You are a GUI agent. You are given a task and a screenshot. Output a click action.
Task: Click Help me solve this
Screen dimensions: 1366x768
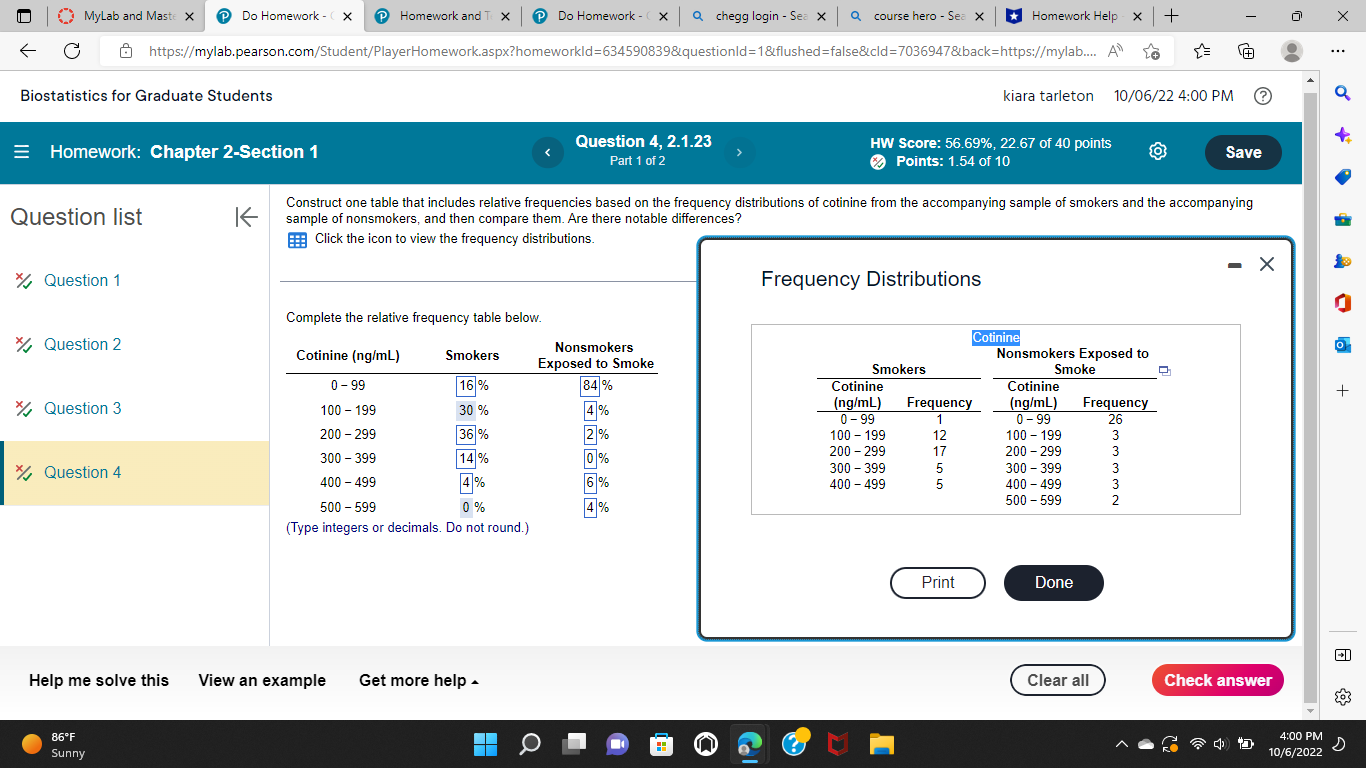tap(99, 680)
